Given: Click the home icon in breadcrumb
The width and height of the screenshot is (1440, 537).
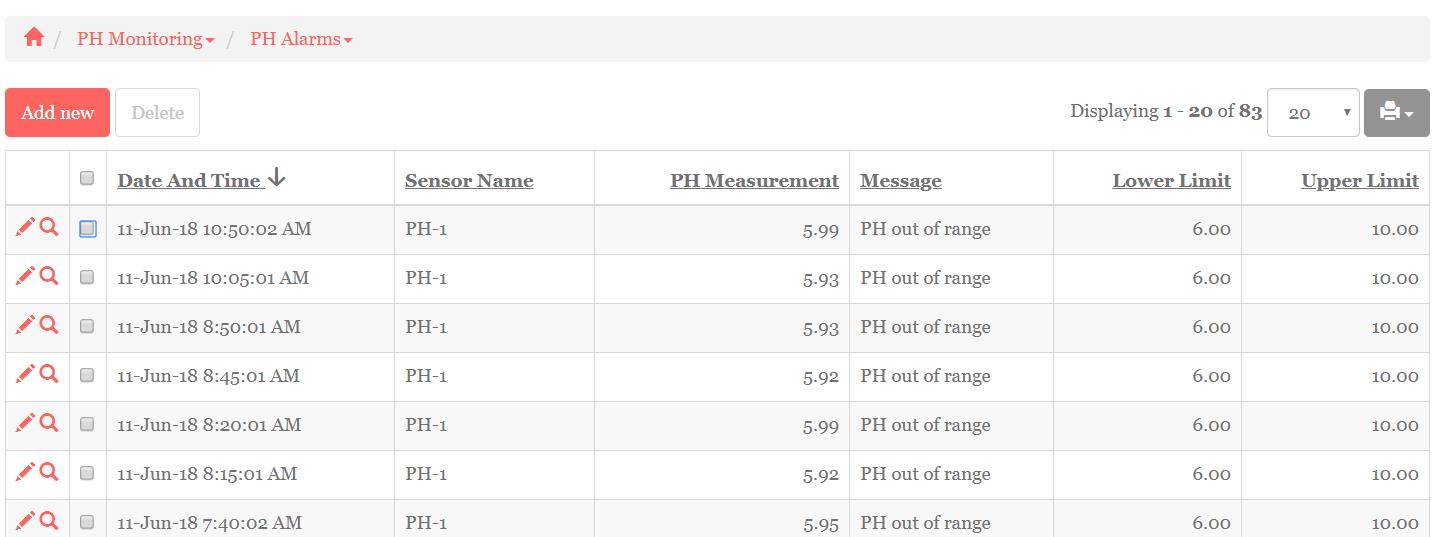Looking at the screenshot, I should point(34,38).
